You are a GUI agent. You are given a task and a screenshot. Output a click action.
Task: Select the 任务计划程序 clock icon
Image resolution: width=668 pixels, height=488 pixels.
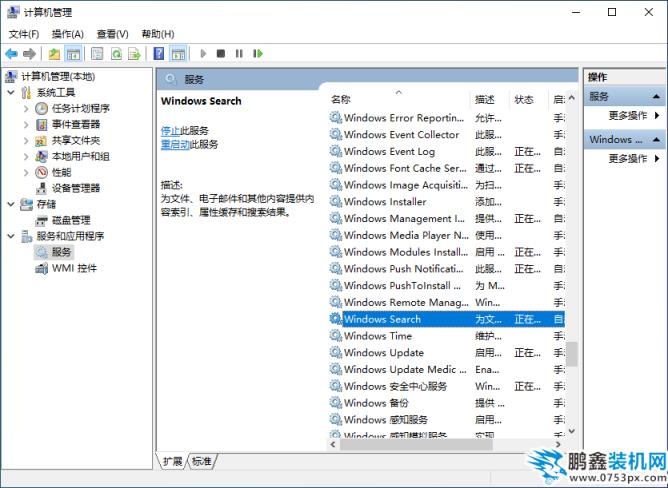tap(41, 109)
